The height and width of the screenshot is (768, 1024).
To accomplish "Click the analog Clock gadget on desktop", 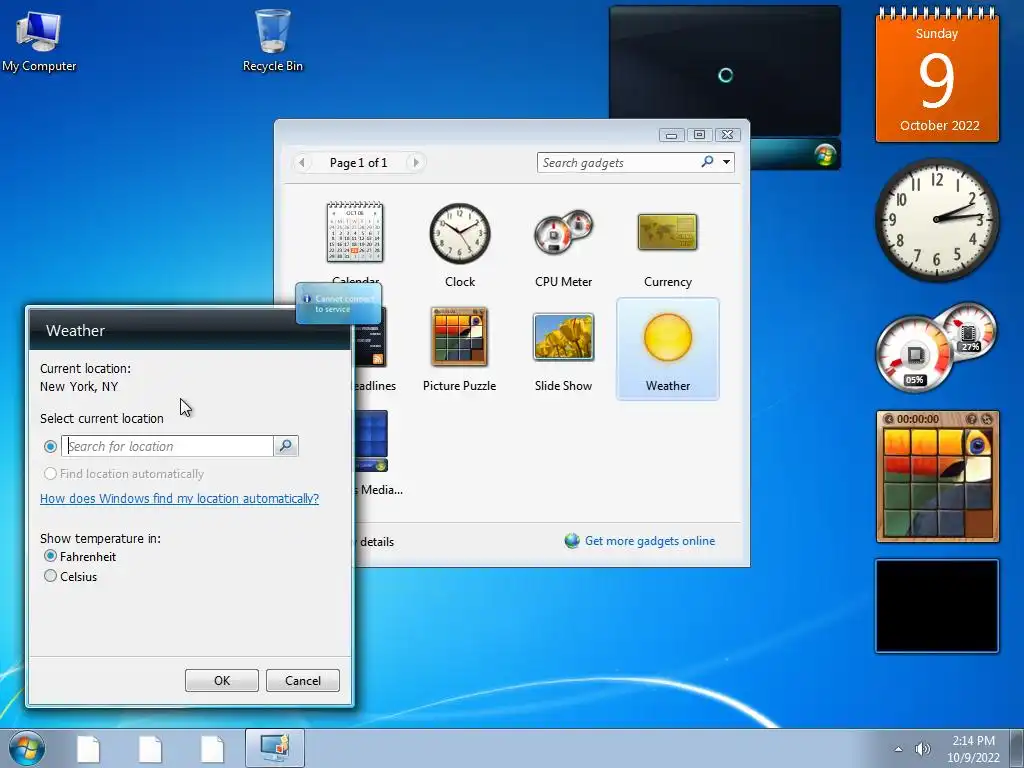I will (x=936, y=220).
